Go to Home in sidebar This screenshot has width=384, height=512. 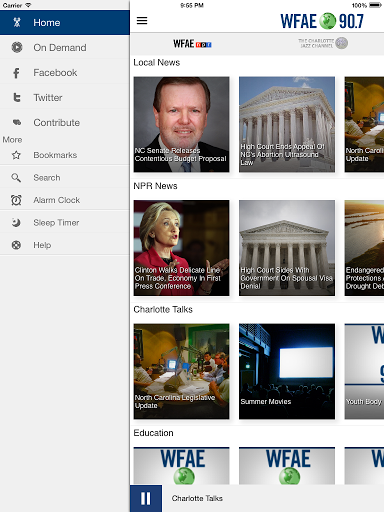pos(65,23)
